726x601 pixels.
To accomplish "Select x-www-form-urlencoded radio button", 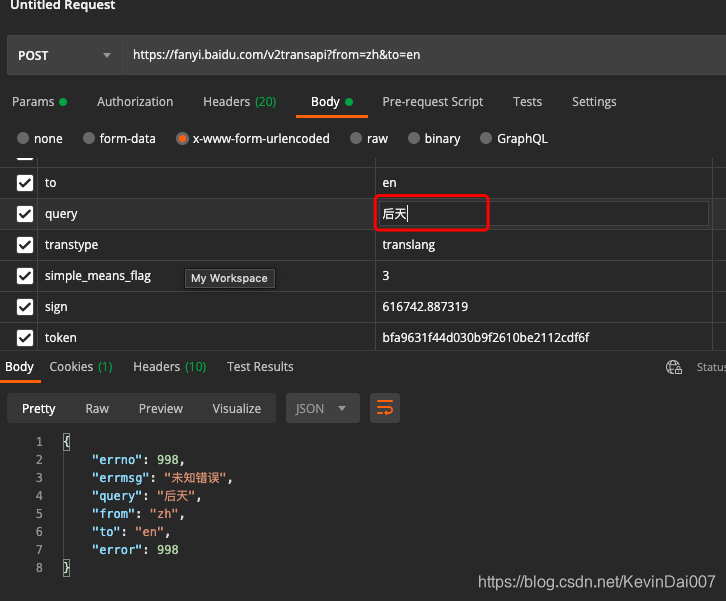I will click(x=182, y=138).
